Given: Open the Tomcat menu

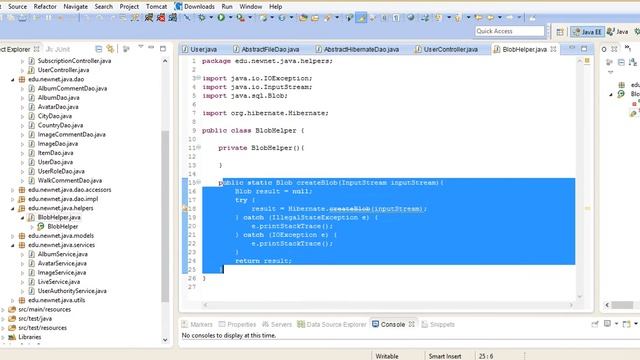Looking at the screenshot, I should (x=156, y=7).
